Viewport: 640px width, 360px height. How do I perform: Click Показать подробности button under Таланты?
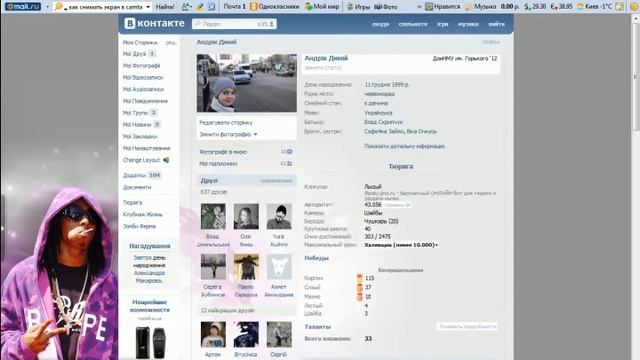tap(467, 327)
